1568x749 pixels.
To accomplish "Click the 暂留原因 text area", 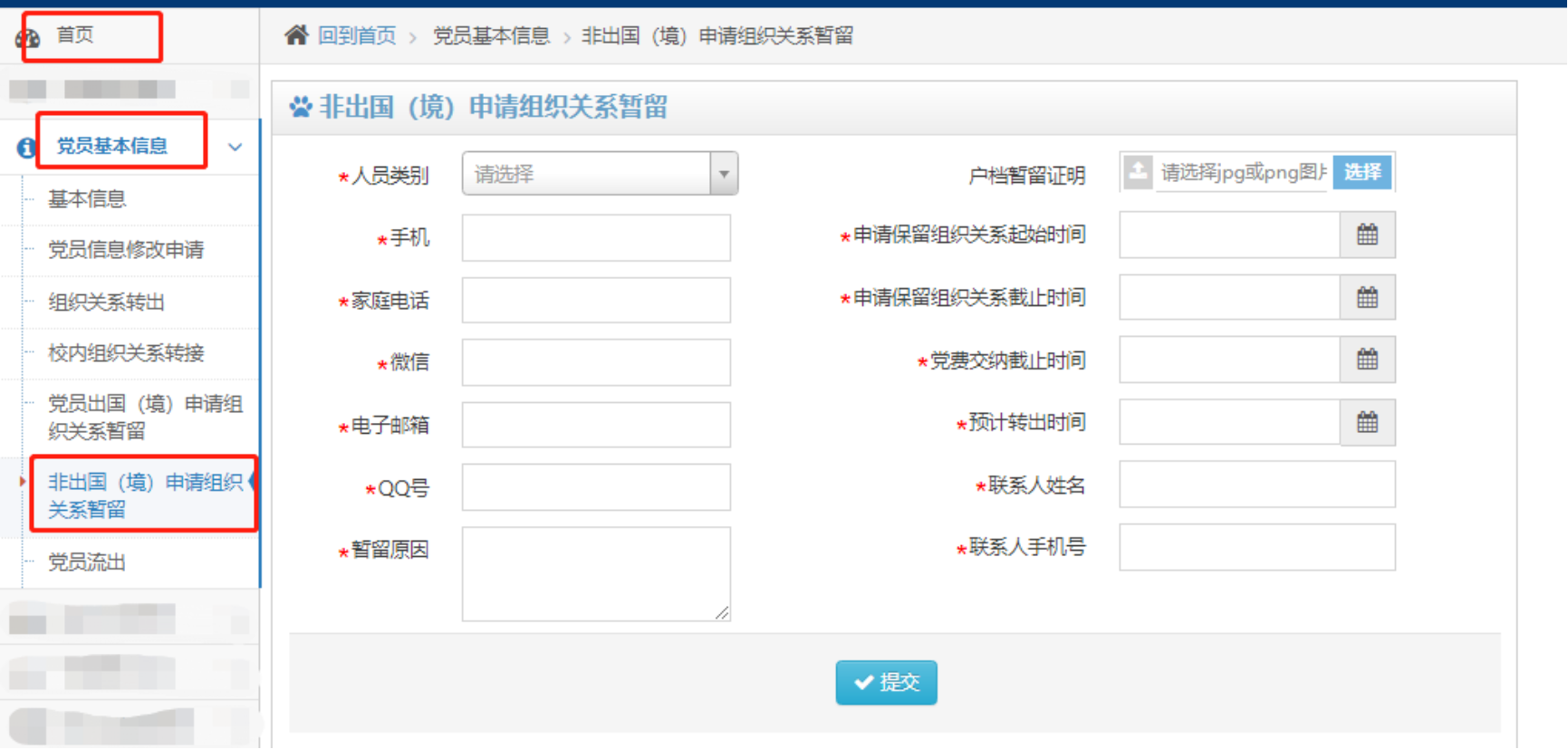I will point(596,574).
